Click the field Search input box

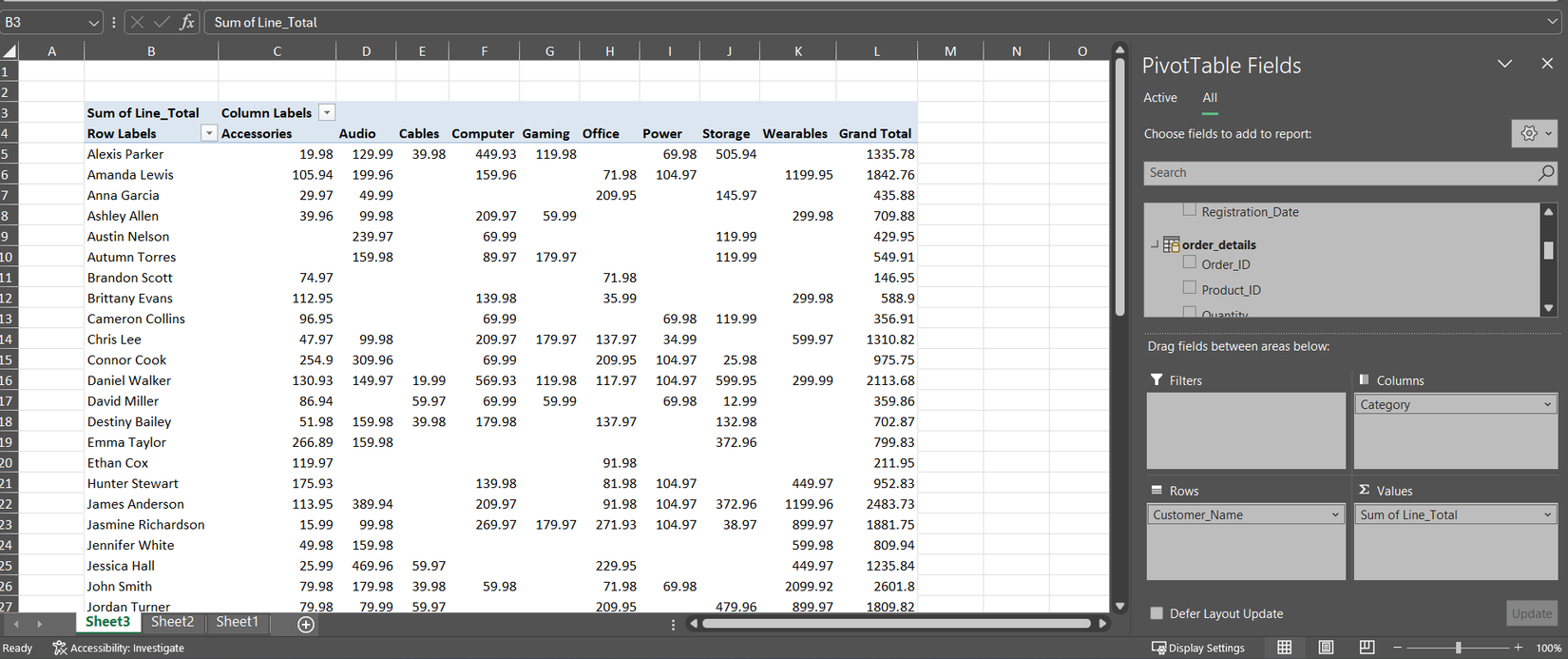coord(1340,173)
